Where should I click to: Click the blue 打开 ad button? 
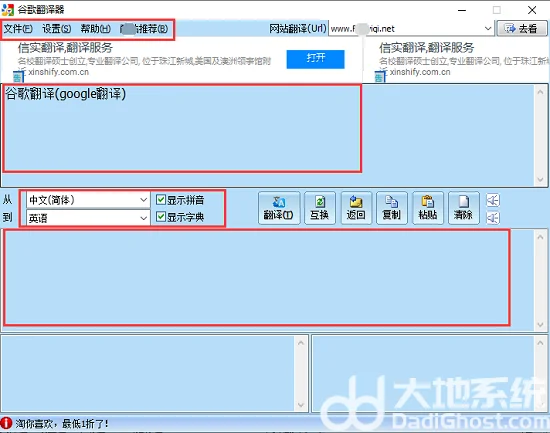pos(315,59)
